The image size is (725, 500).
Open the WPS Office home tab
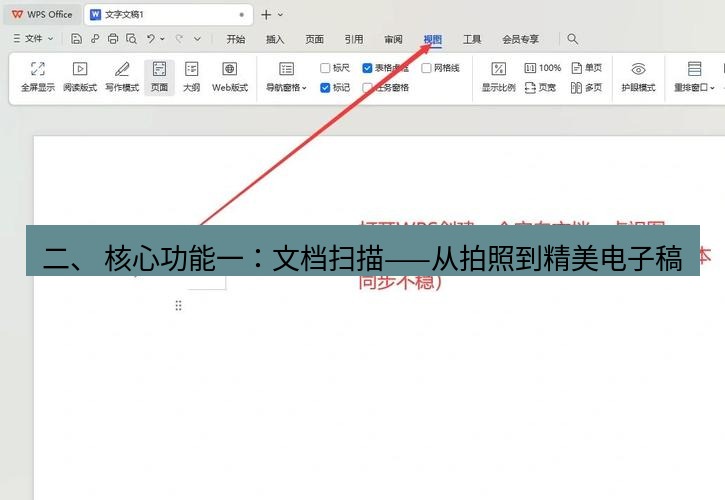42,14
